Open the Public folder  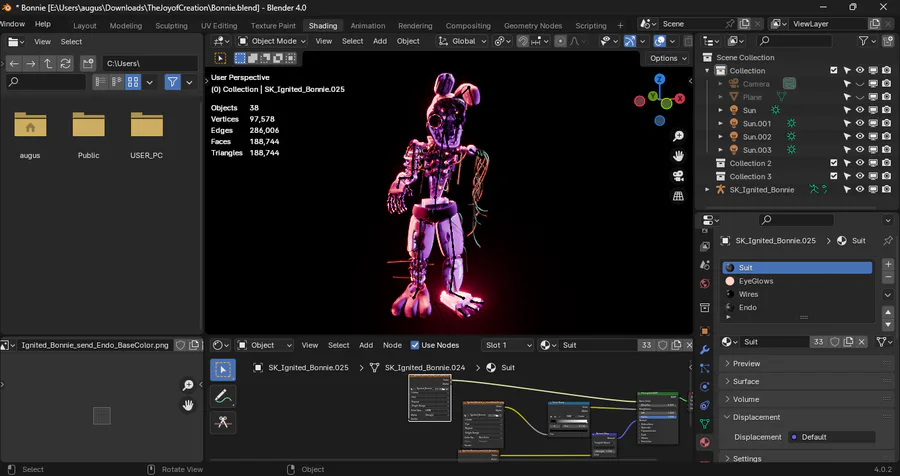coord(88,135)
